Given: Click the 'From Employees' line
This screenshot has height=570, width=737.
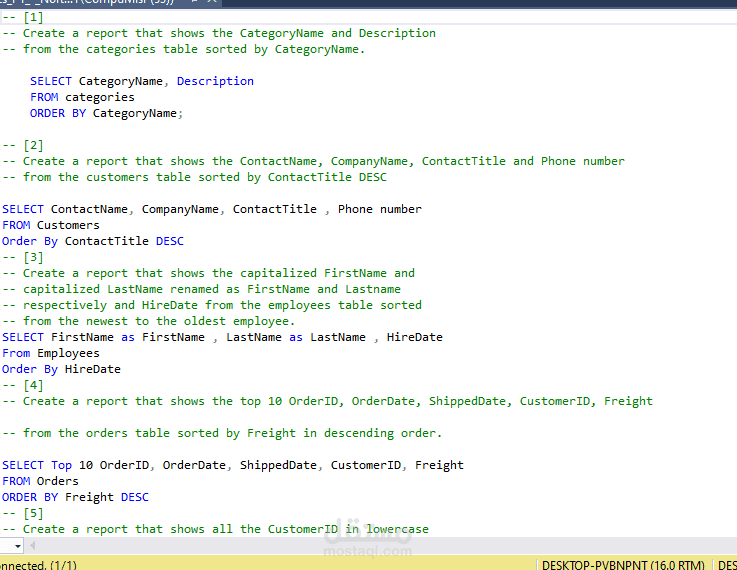Looking at the screenshot, I should pos(51,353).
